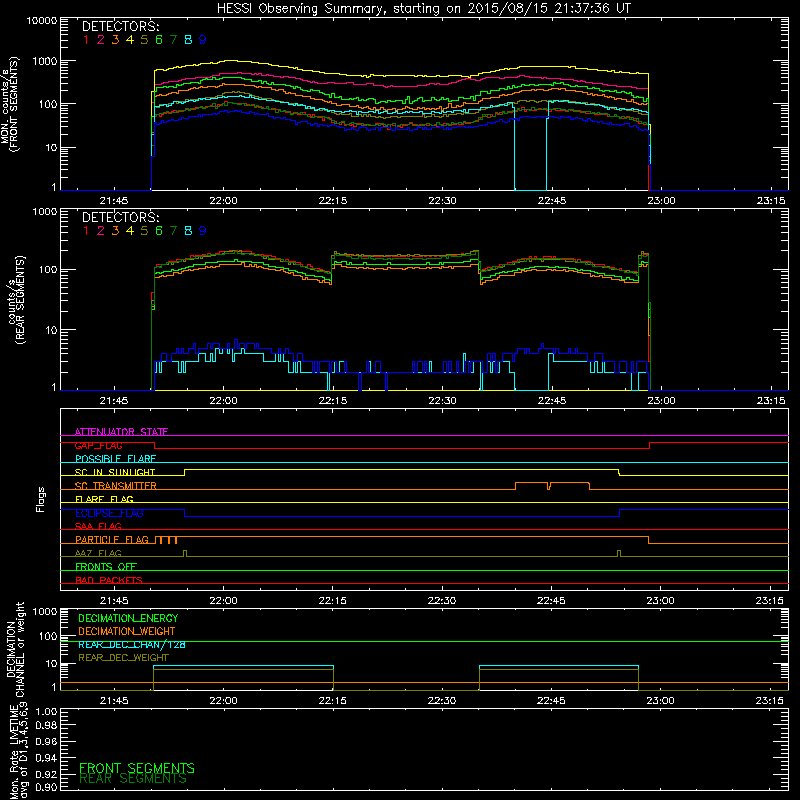800x800 pixels.
Task: Click the REAR SEGMENTS livetime legend text
Action: [133, 779]
